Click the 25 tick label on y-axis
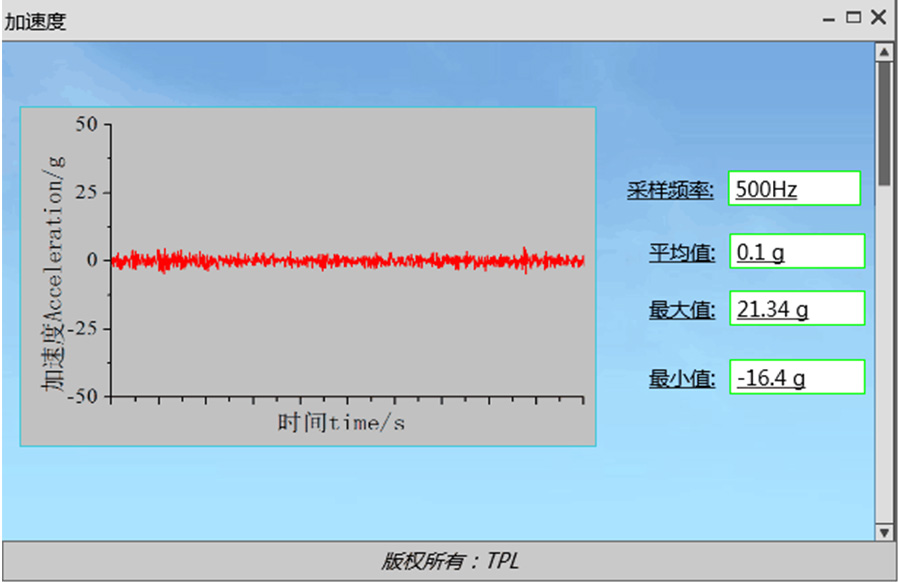 click(x=86, y=192)
